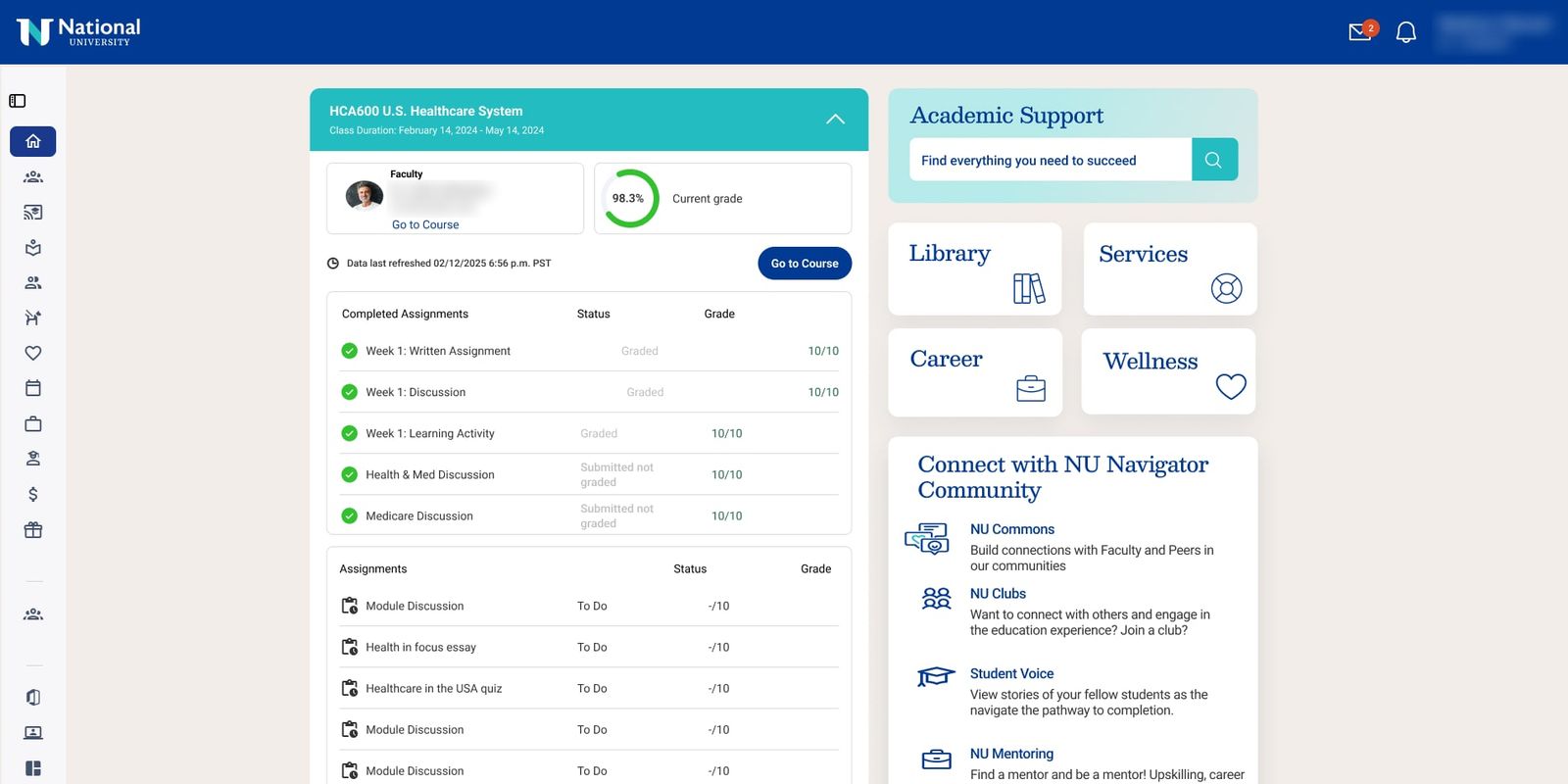This screenshot has height=784, width=1568.
Task: Select the Health & Med Discussion row
Action: (x=589, y=474)
